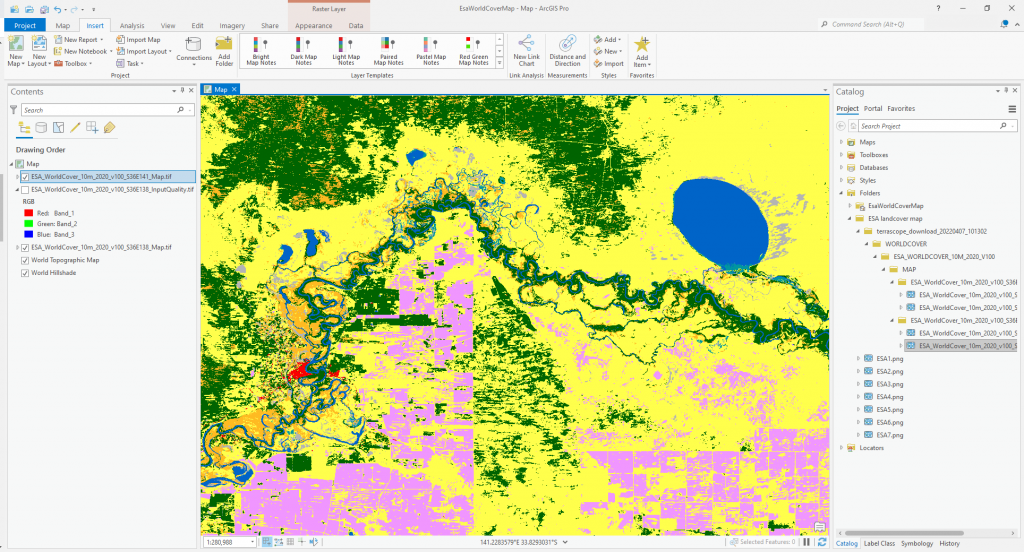
Task: Click the New Report button
Action: 78,40
